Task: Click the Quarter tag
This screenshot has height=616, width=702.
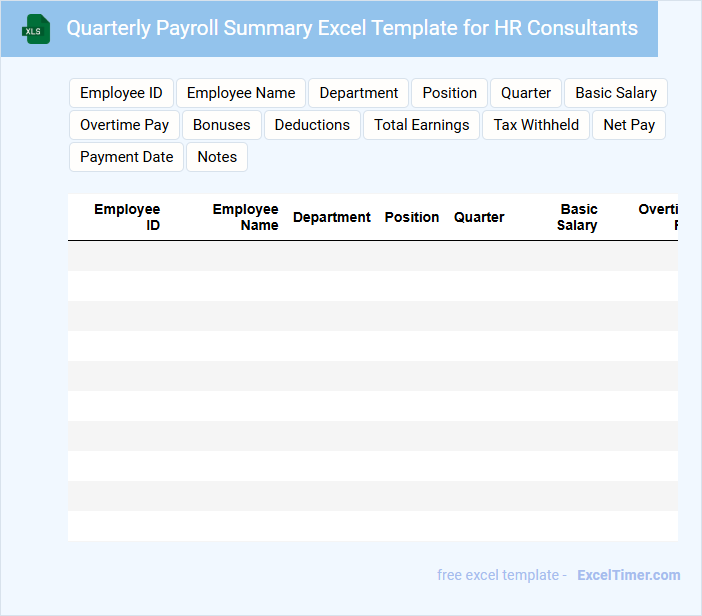Action: point(526,93)
